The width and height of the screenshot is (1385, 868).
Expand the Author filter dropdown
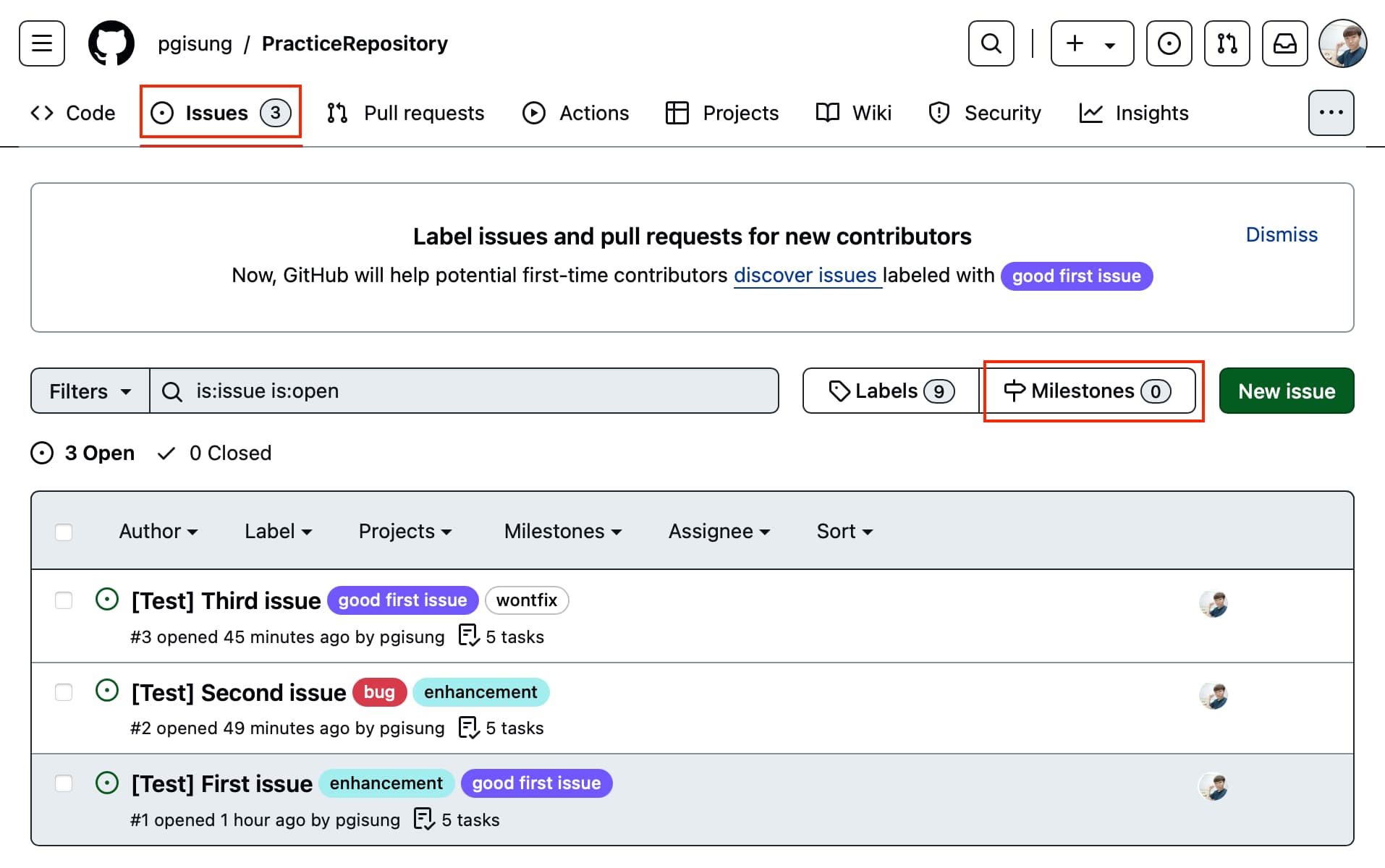pos(158,531)
